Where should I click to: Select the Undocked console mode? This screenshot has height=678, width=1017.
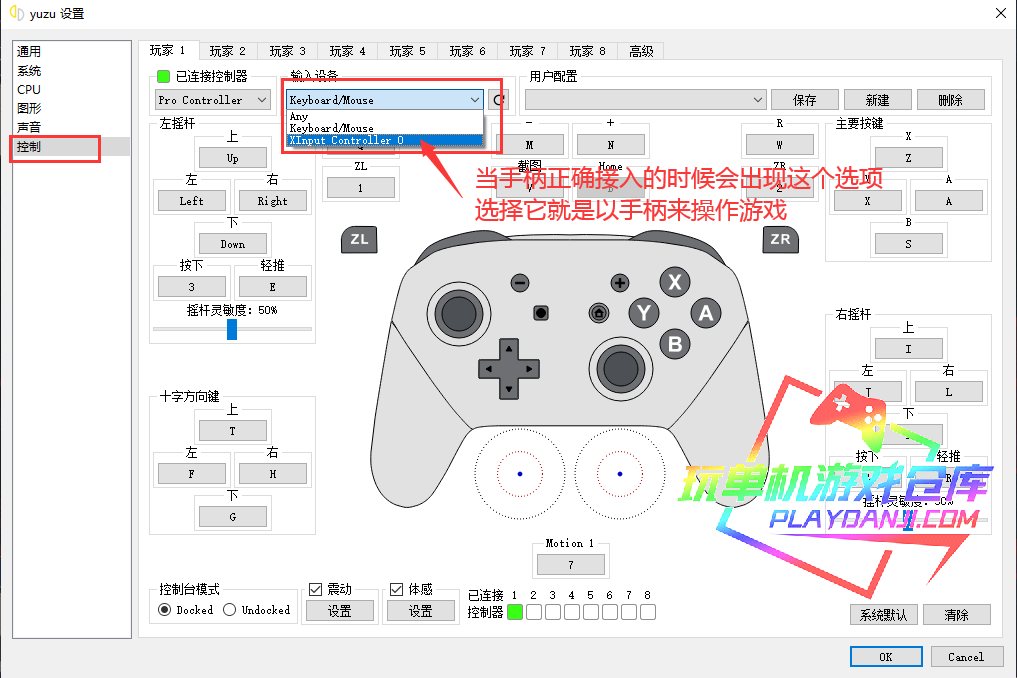click(230, 610)
